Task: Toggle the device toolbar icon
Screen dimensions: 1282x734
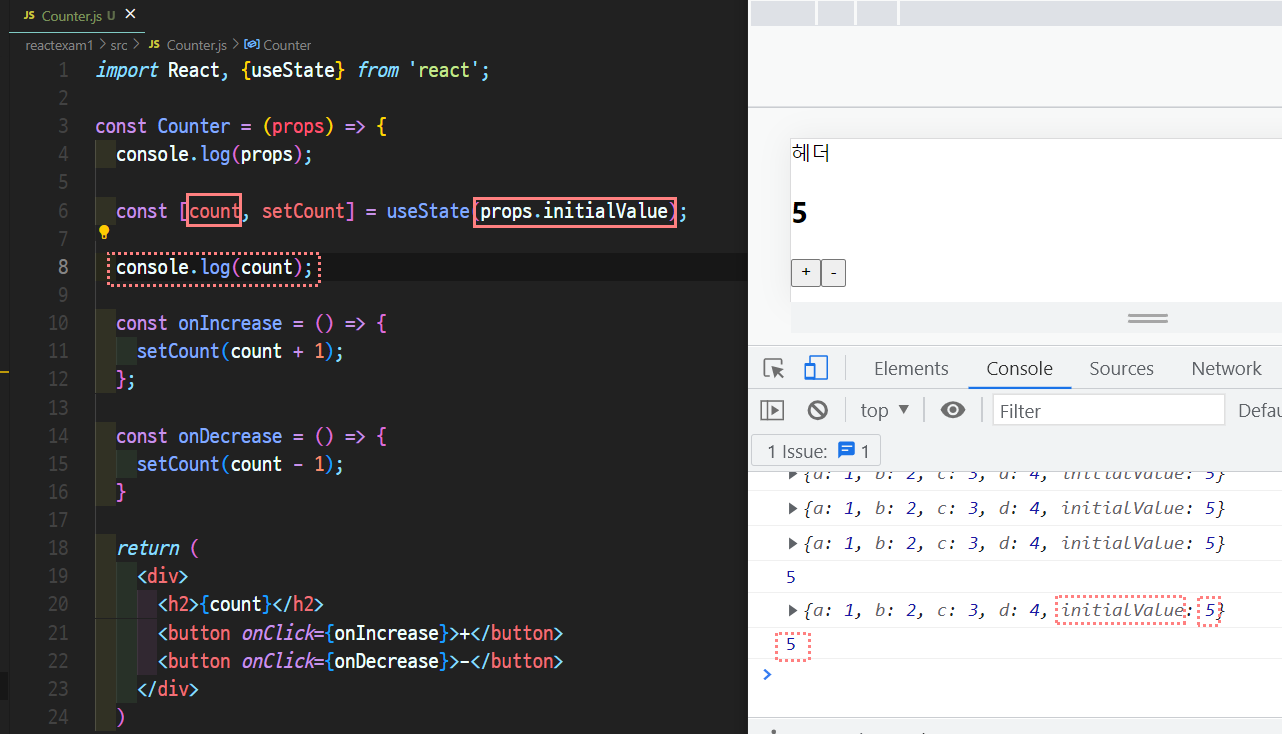Action: click(x=816, y=368)
